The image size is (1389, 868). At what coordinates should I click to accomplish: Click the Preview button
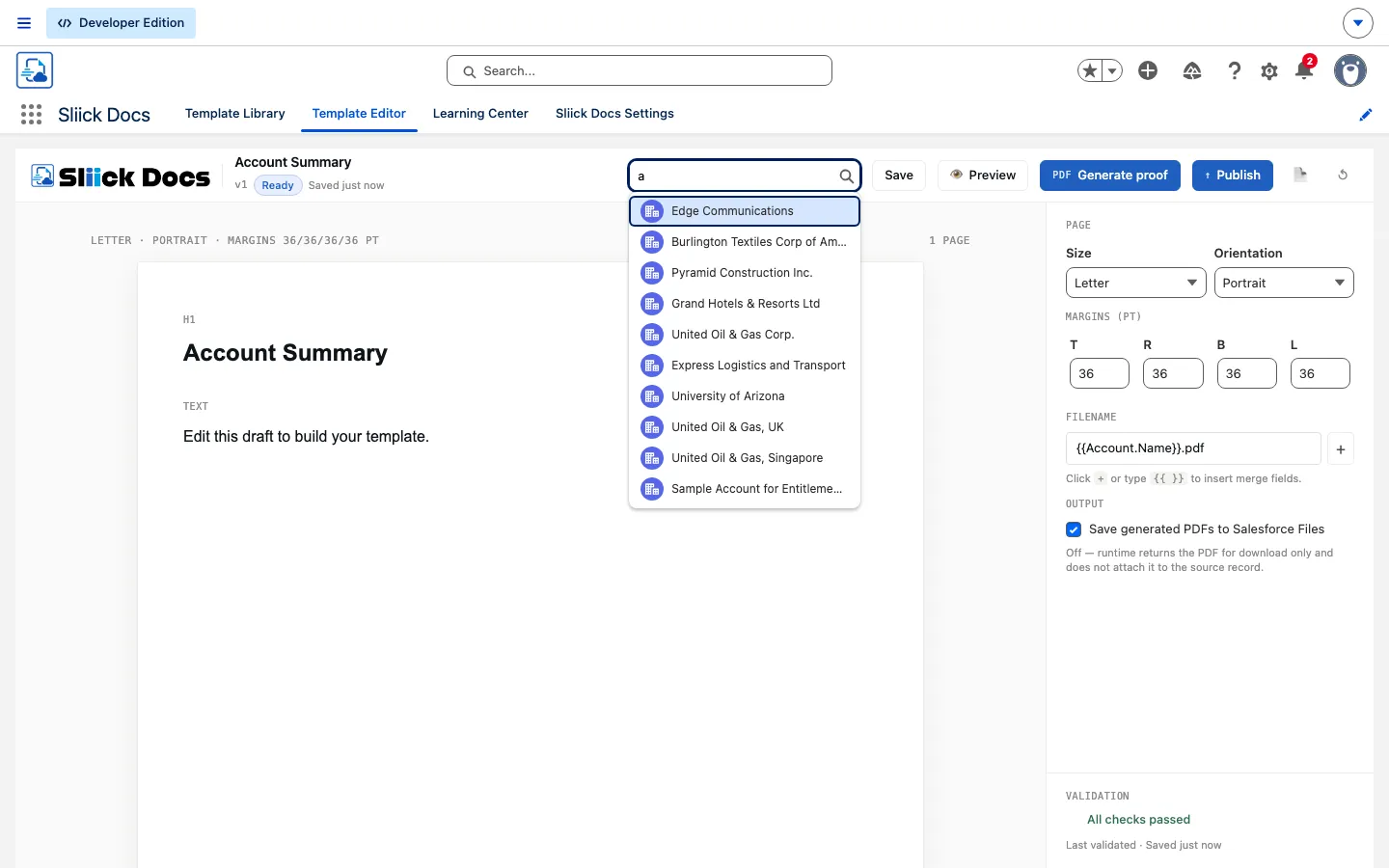pos(983,176)
